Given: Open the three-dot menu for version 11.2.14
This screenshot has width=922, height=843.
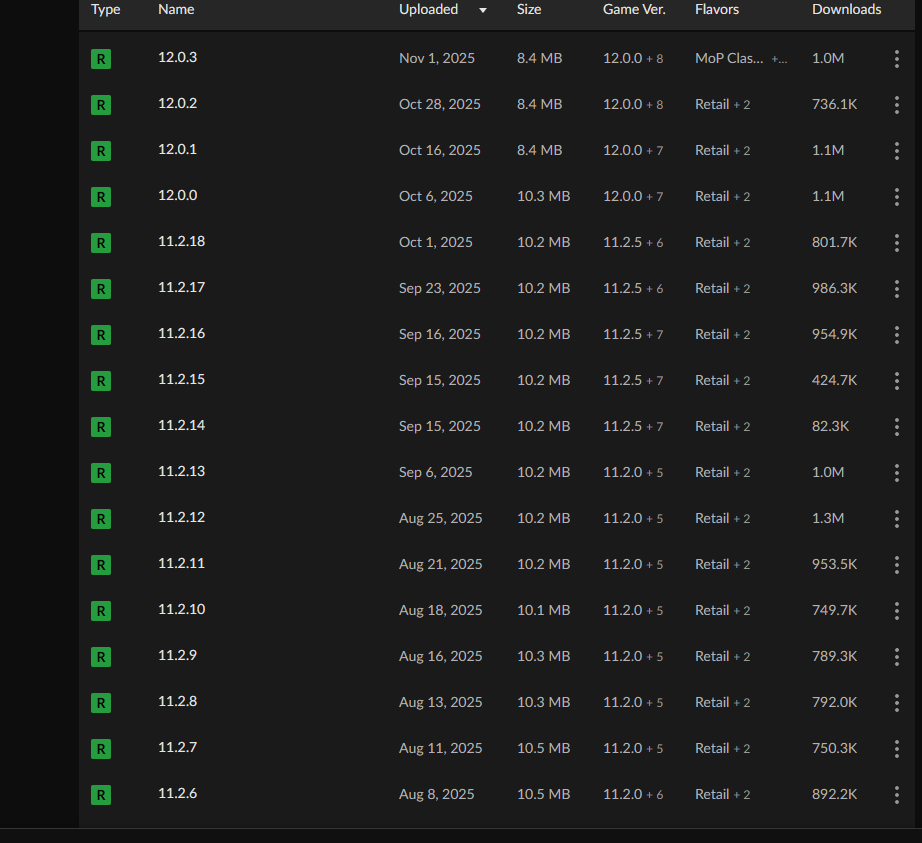Looking at the screenshot, I should click(896, 427).
